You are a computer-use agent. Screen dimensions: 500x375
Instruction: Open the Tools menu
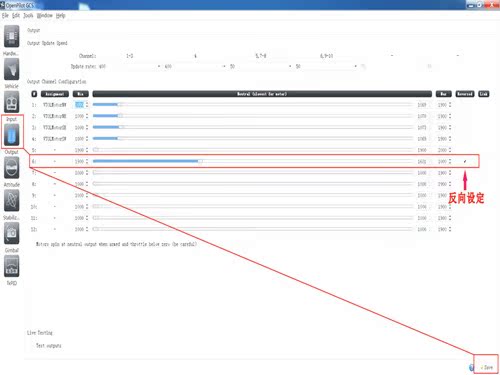point(28,15)
